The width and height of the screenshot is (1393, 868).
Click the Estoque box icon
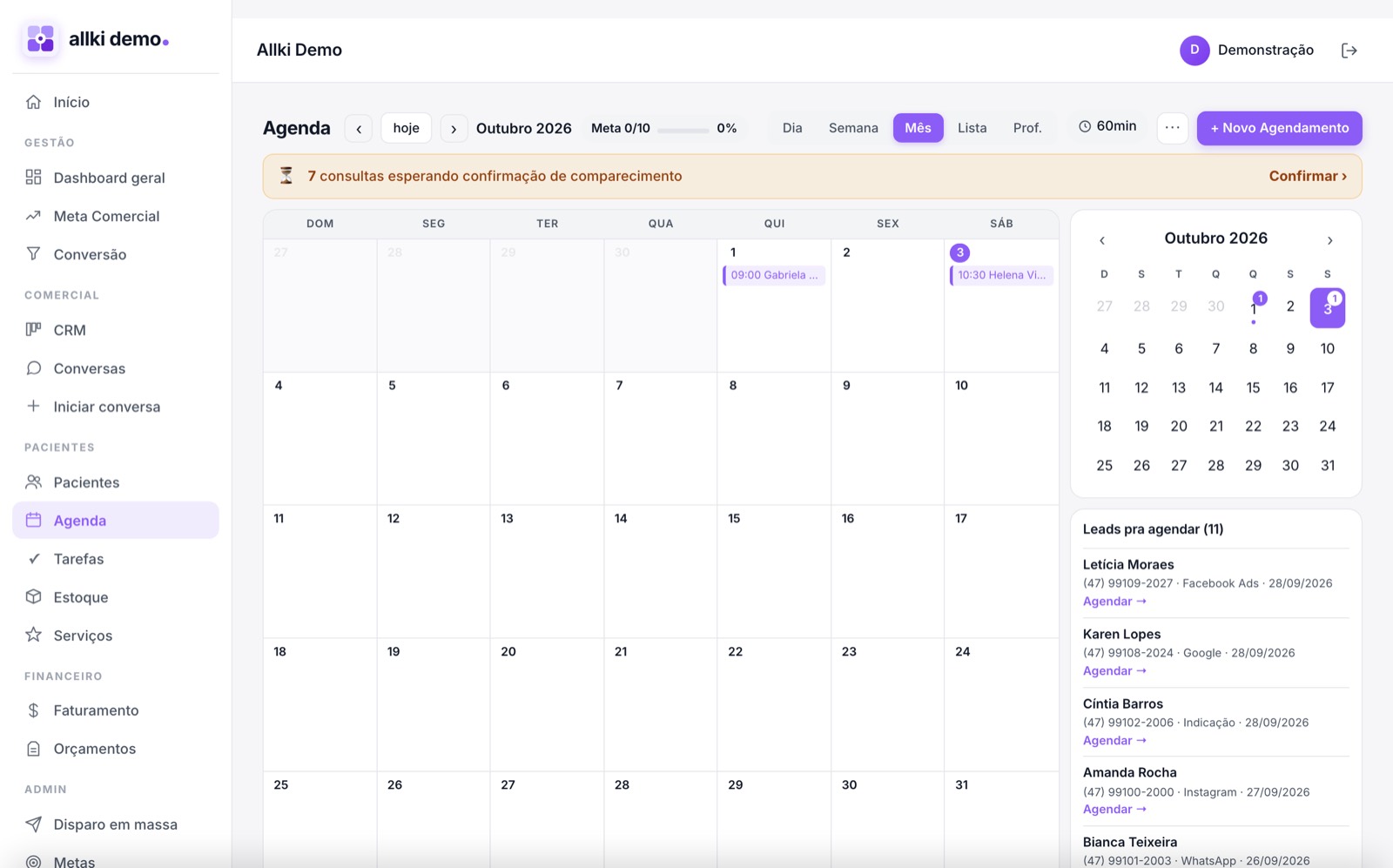coord(33,597)
